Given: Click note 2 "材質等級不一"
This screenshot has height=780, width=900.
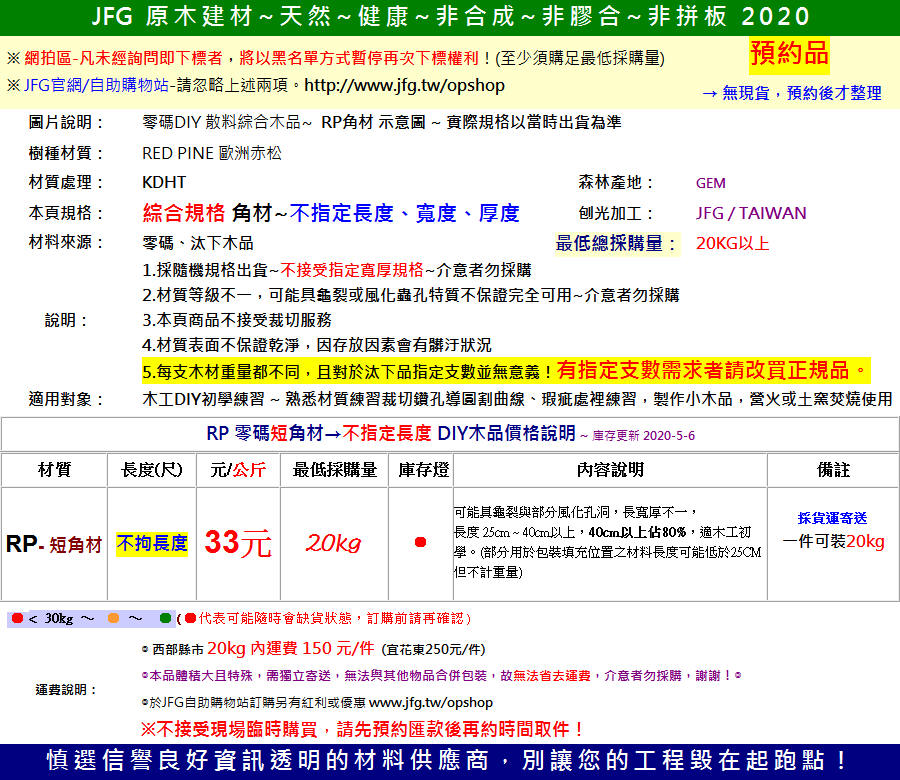Looking at the screenshot, I should tap(410, 295).
